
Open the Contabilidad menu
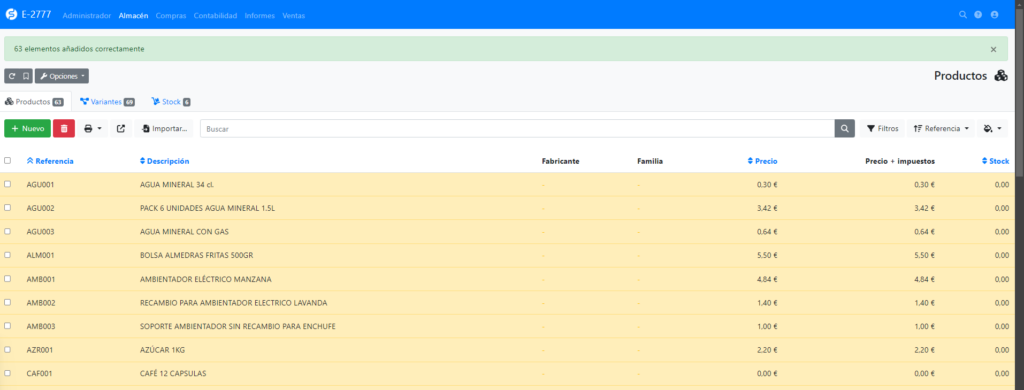tap(215, 16)
